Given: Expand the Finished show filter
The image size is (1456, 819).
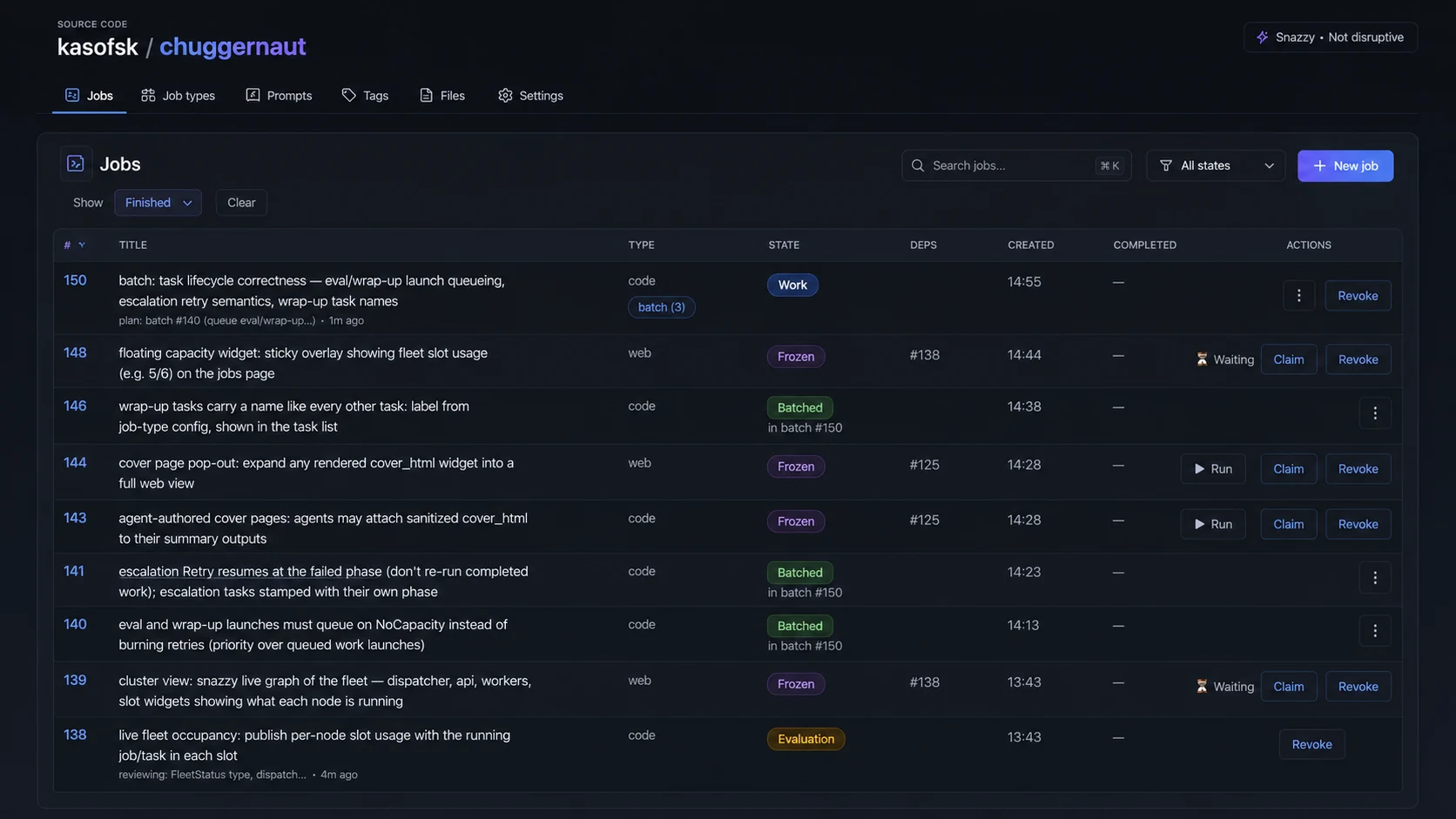Looking at the screenshot, I should (x=158, y=203).
